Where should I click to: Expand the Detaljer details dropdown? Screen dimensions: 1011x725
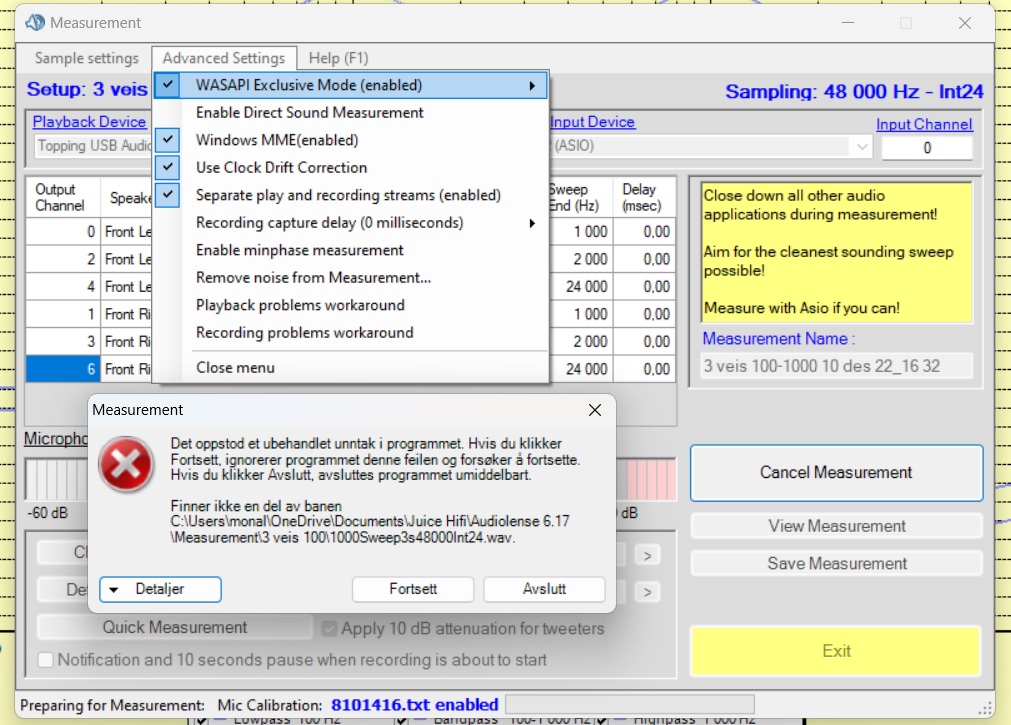pyautogui.click(x=160, y=589)
